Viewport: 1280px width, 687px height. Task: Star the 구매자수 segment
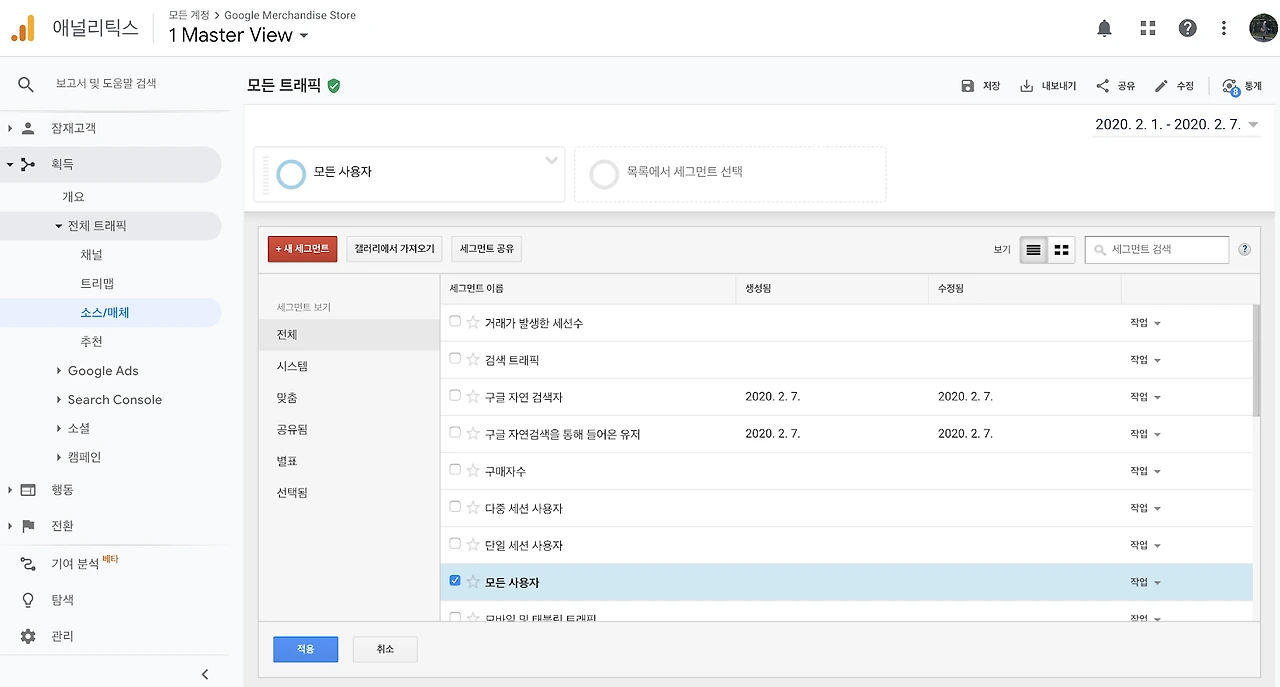473,471
